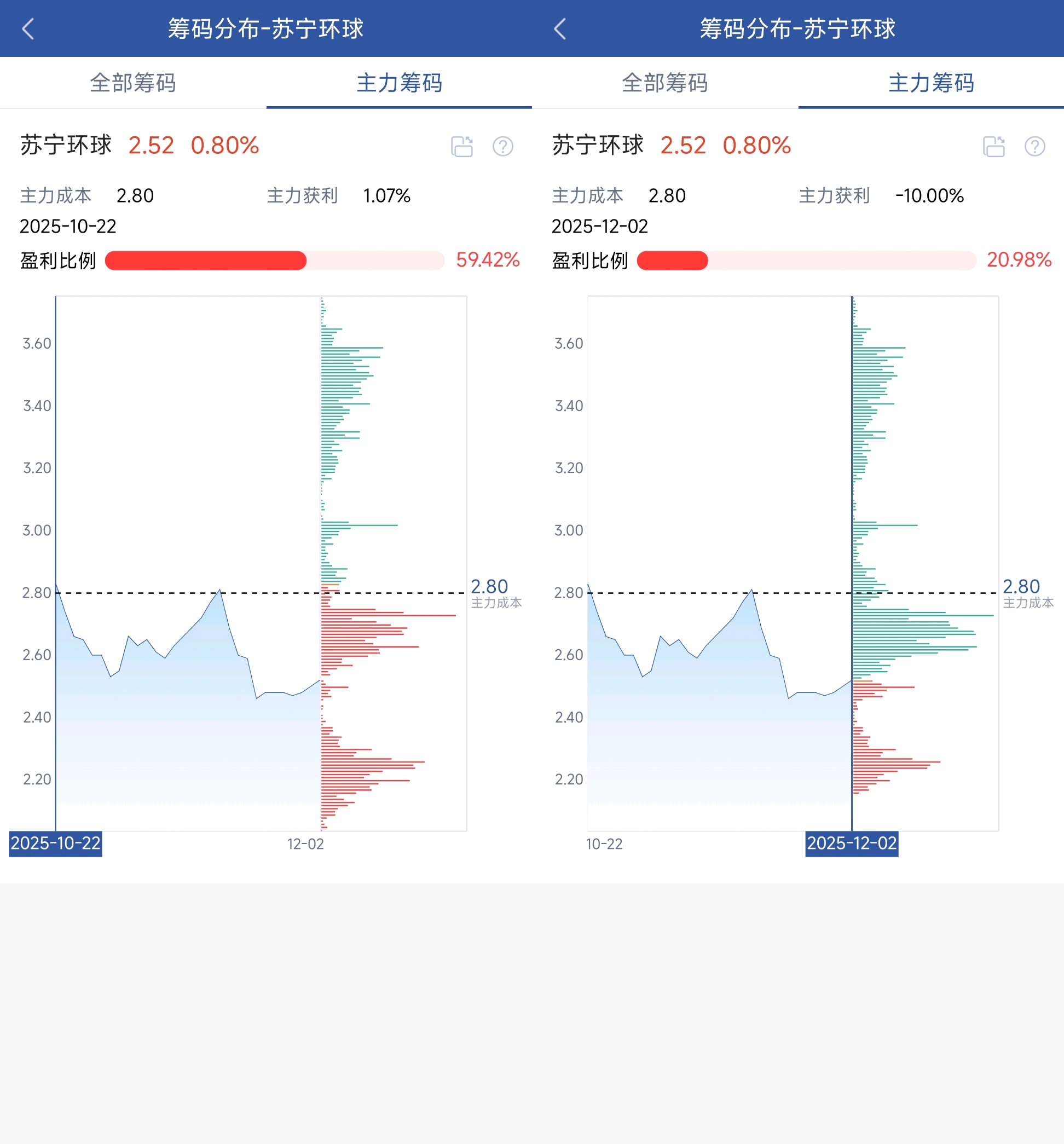1064x1144 pixels.
Task: Click 12-02 axis label in left chart
Action: tap(305, 844)
